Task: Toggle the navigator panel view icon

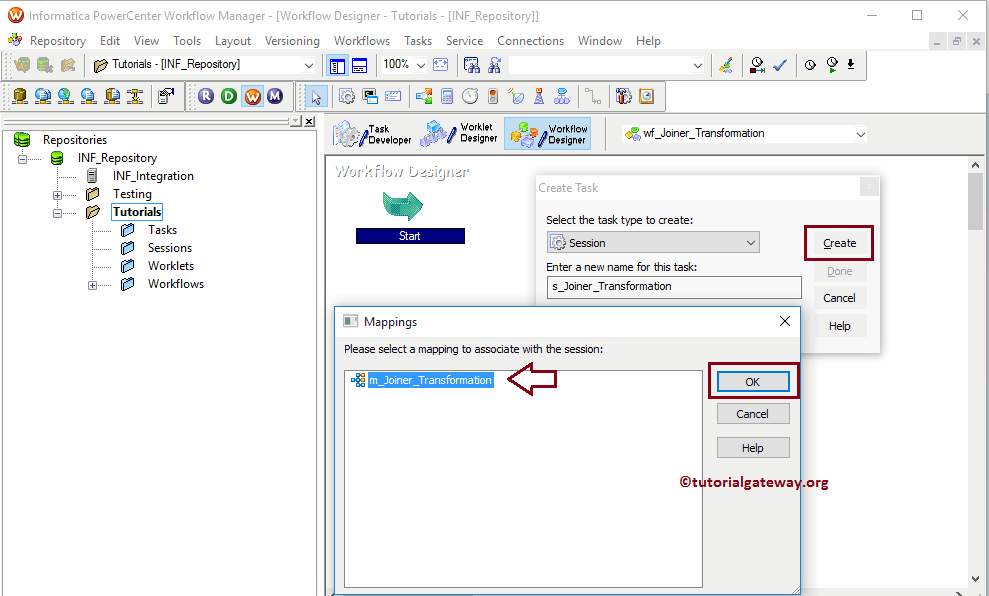Action: [337, 64]
